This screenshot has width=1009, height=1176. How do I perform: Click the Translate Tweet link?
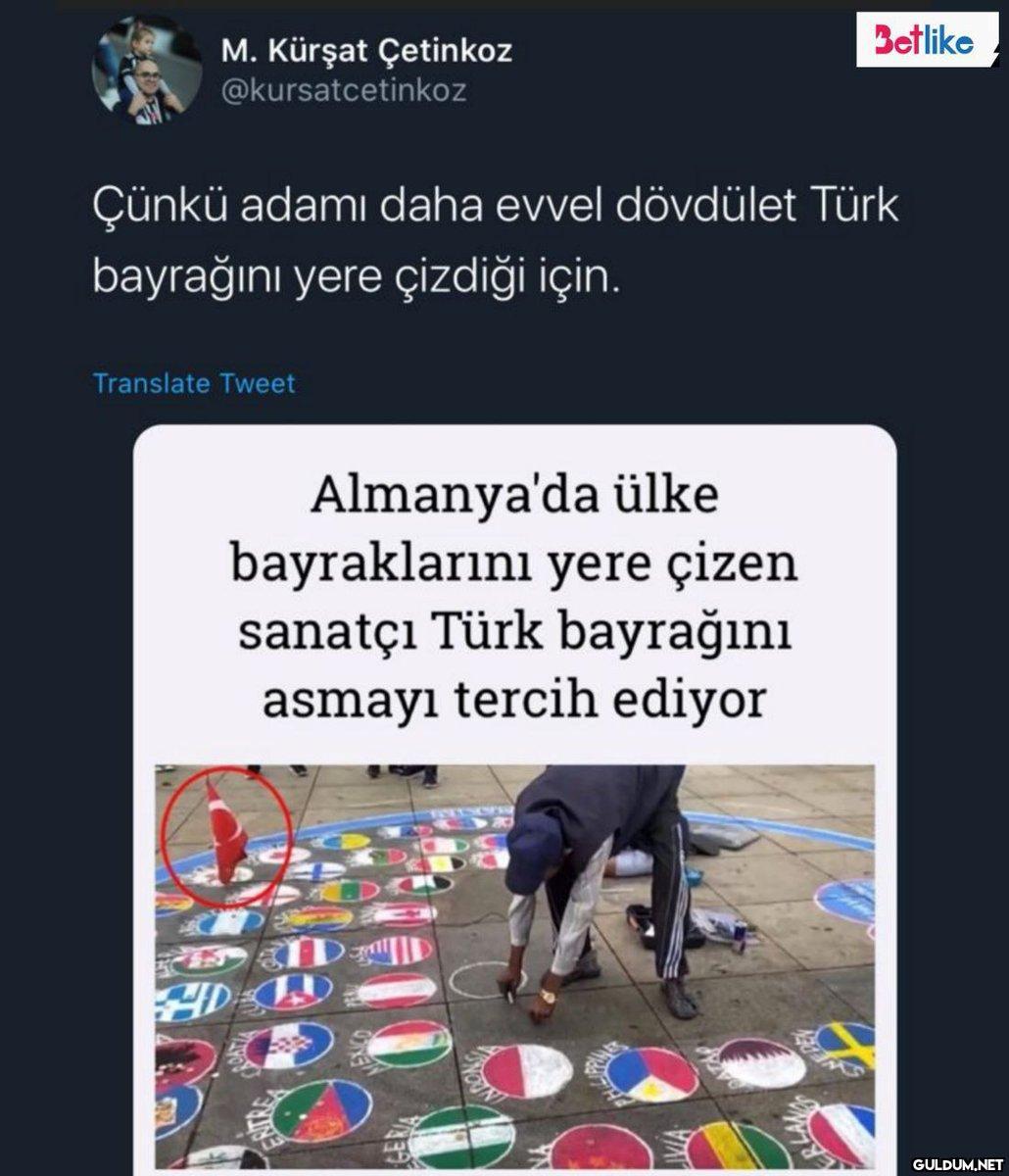click(193, 383)
